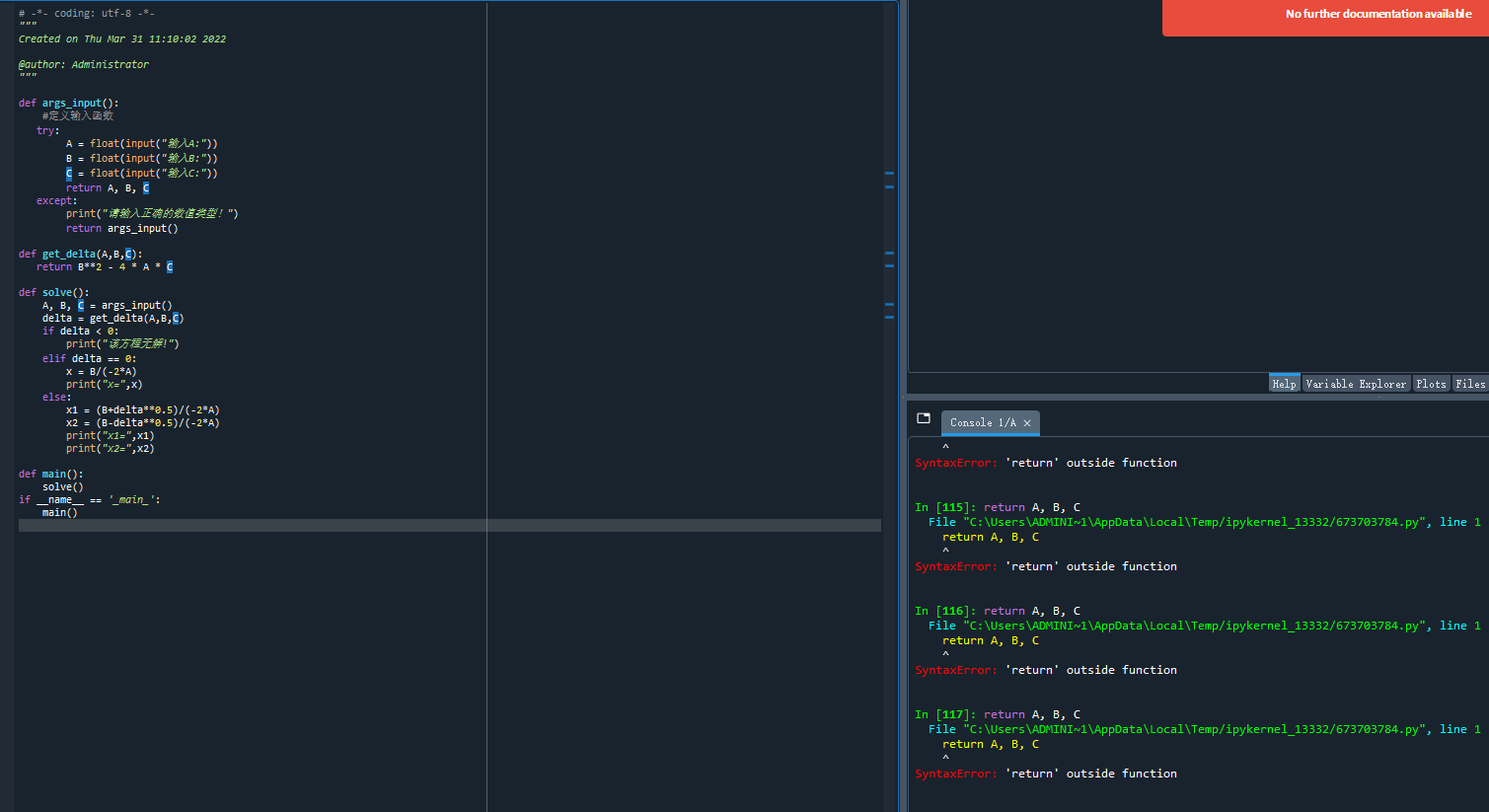Click the 'def get_delta(A,B,C):' line in editor
1489x812 pixels.
tap(80, 255)
